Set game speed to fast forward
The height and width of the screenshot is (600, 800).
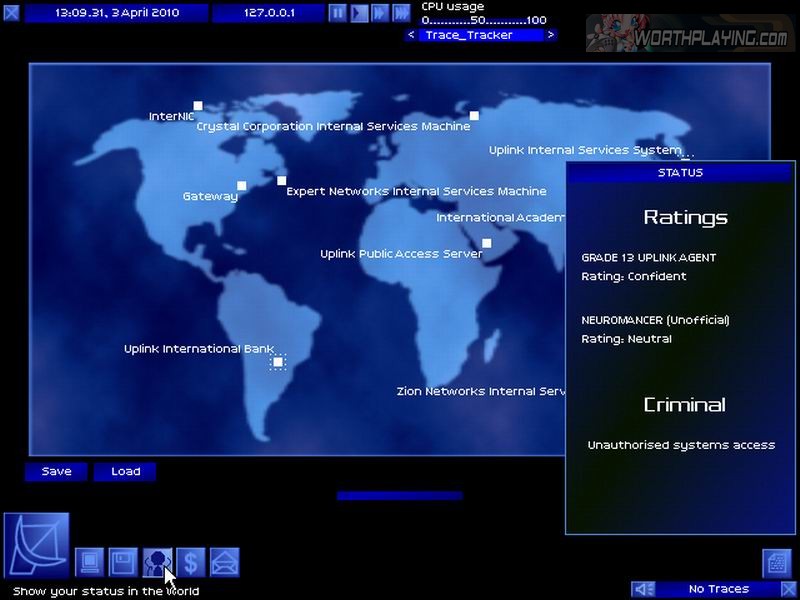click(x=380, y=13)
